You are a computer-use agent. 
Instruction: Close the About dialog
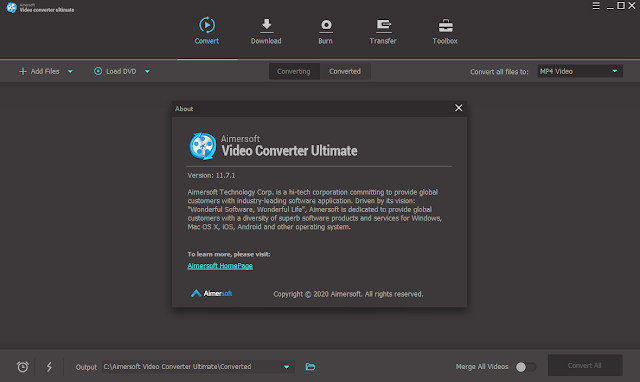(x=459, y=108)
